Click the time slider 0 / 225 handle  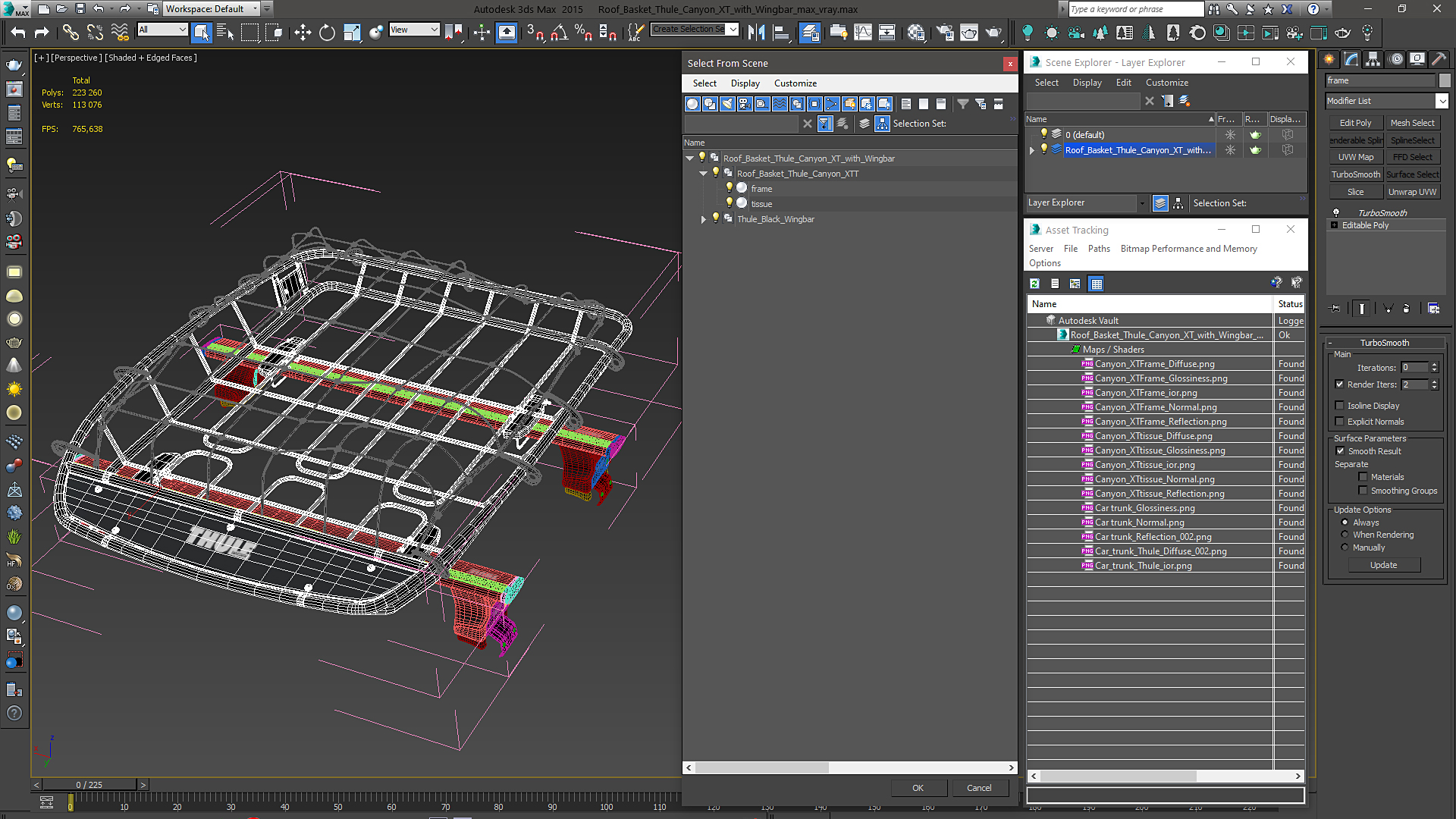89,785
